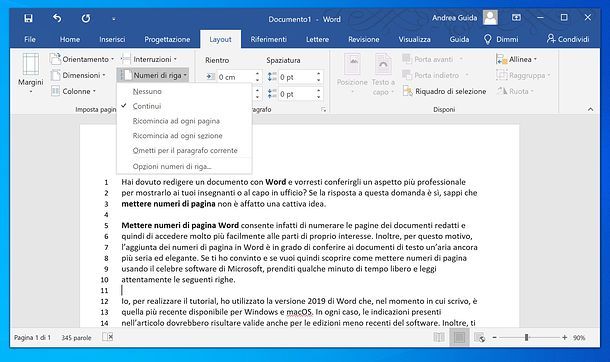Choose Continui line numbering option

pyautogui.click(x=147, y=106)
